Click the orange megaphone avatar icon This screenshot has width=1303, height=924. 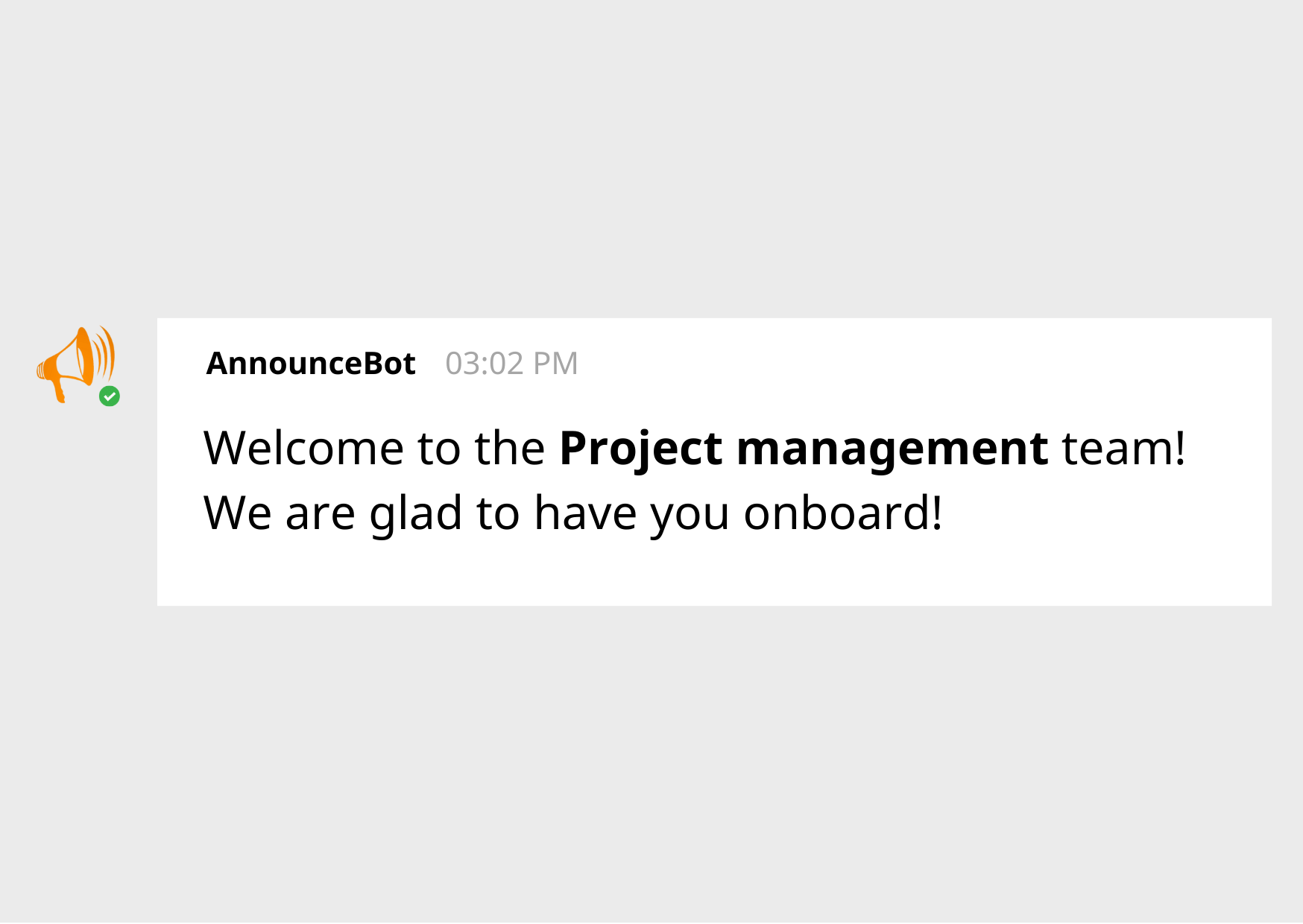pos(75,364)
